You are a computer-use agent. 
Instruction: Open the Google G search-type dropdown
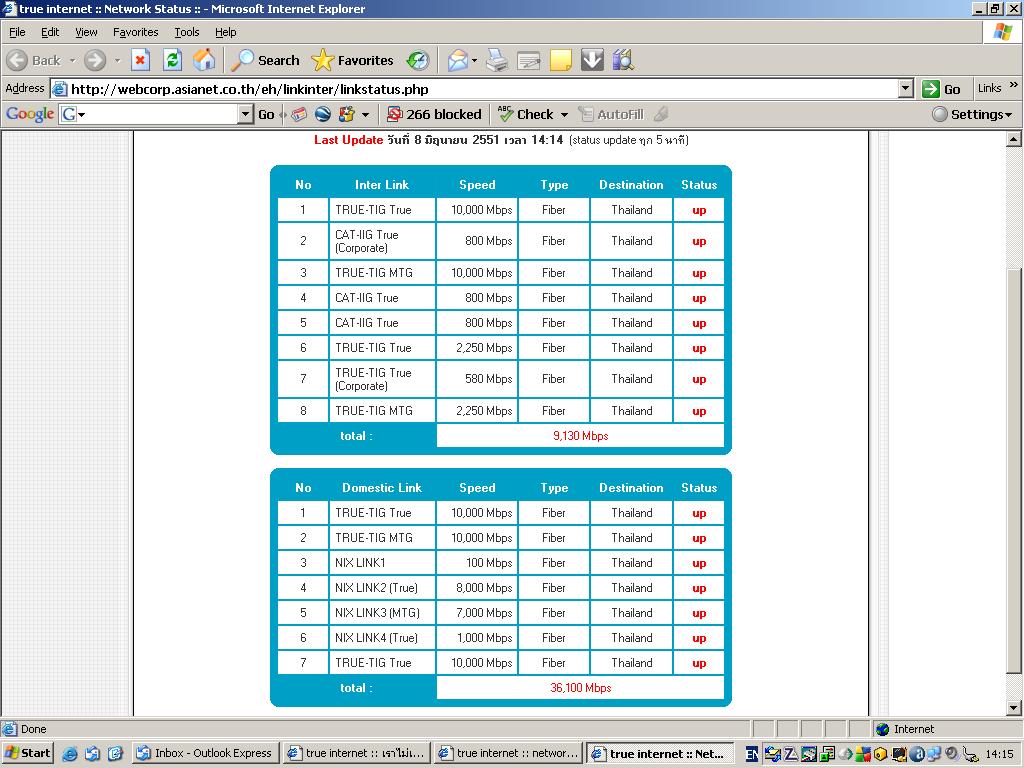(73, 114)
